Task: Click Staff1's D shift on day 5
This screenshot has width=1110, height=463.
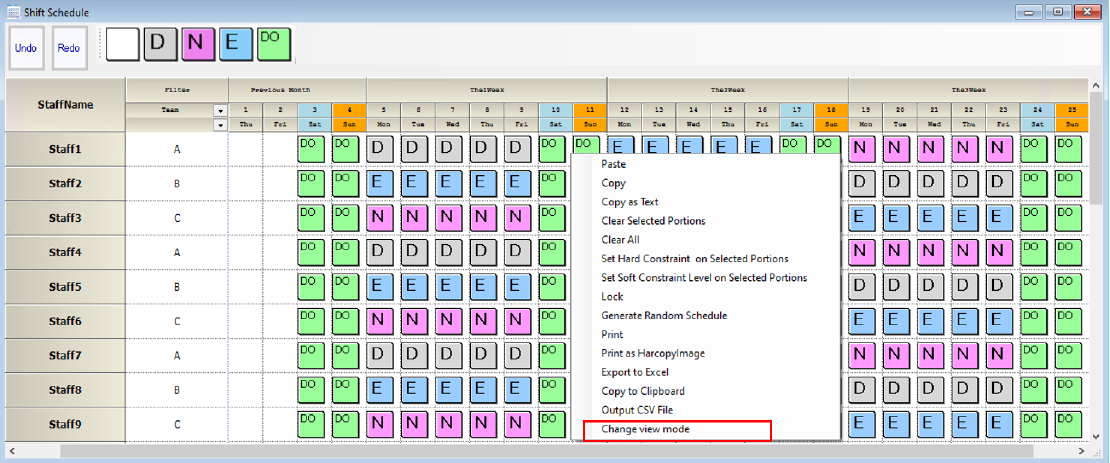Action: pyautogui.click(x=382, y=149)
